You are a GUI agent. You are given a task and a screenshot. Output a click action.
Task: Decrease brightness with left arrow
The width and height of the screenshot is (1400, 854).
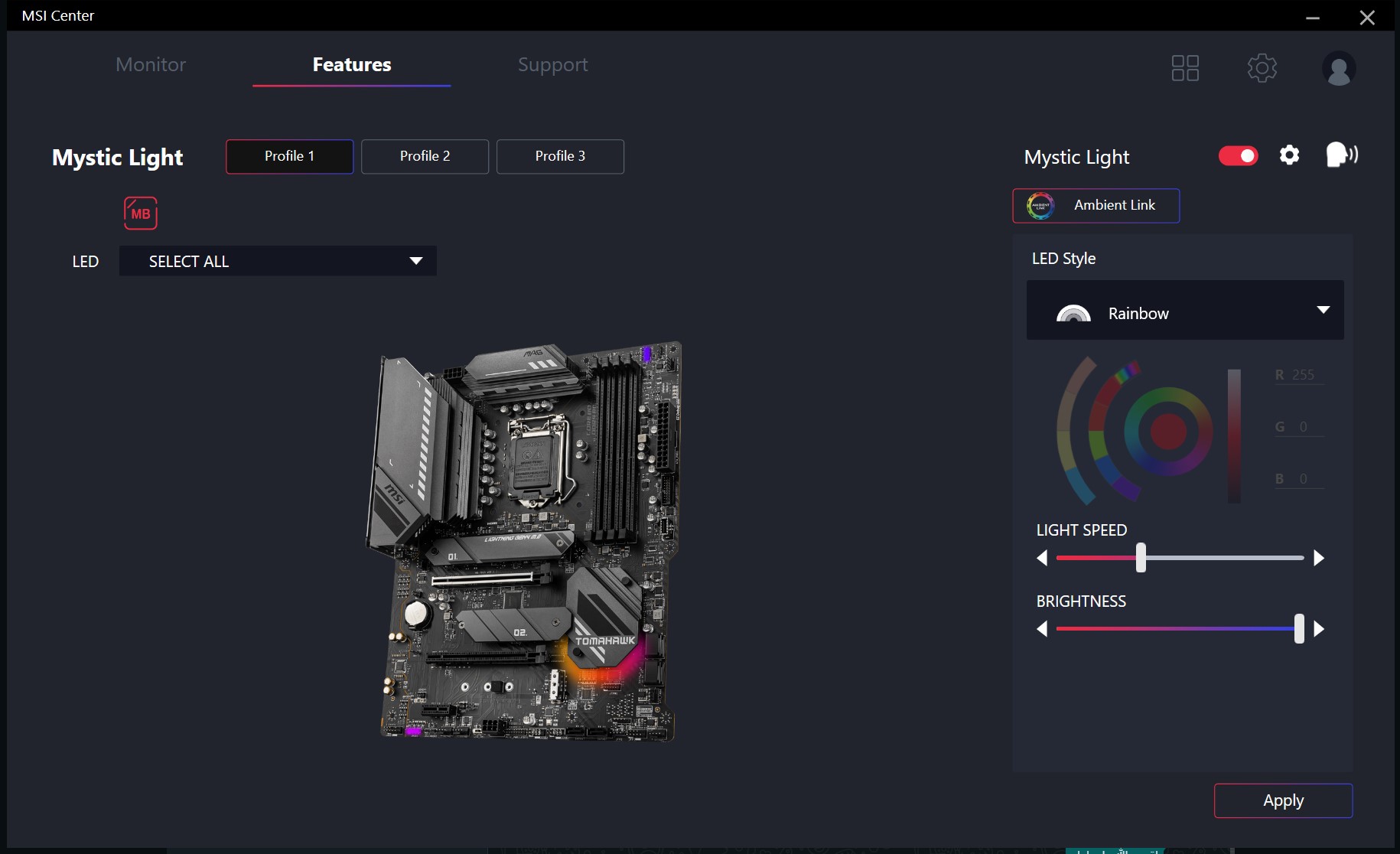(1042, 629)
